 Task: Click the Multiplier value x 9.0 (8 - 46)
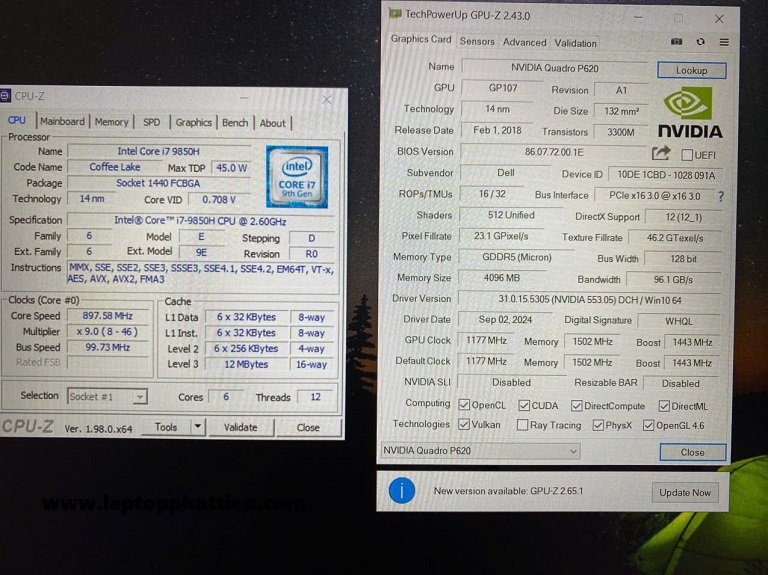click(x=107, y=332)
